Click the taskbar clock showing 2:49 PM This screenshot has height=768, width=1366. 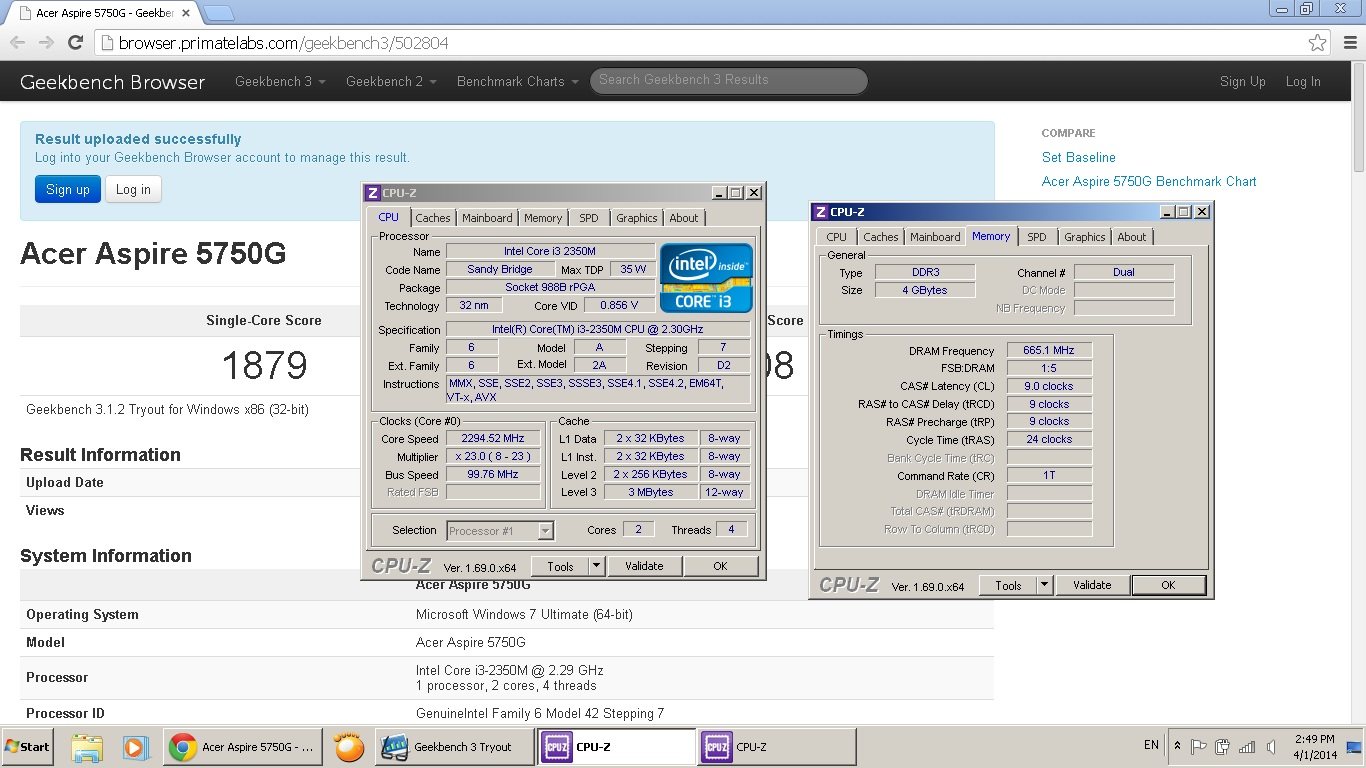pyautogui.click(x=1314, y=747)
